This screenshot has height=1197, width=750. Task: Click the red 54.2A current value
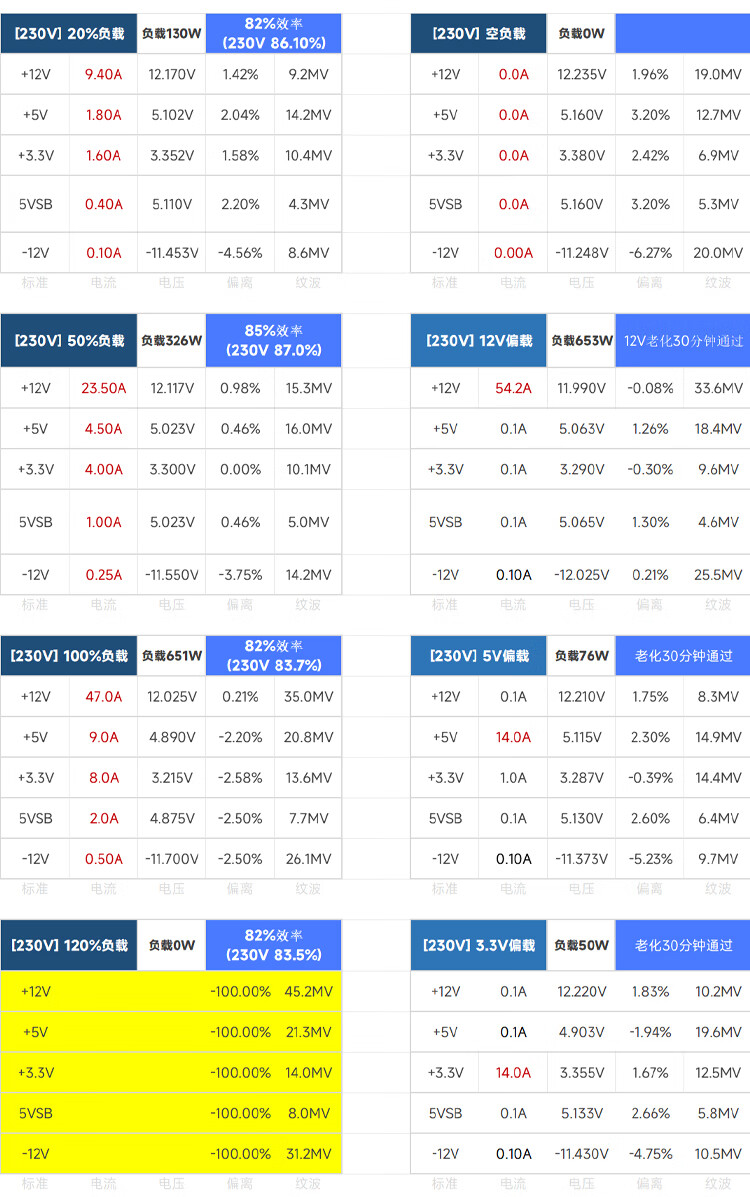click(513, 388)
